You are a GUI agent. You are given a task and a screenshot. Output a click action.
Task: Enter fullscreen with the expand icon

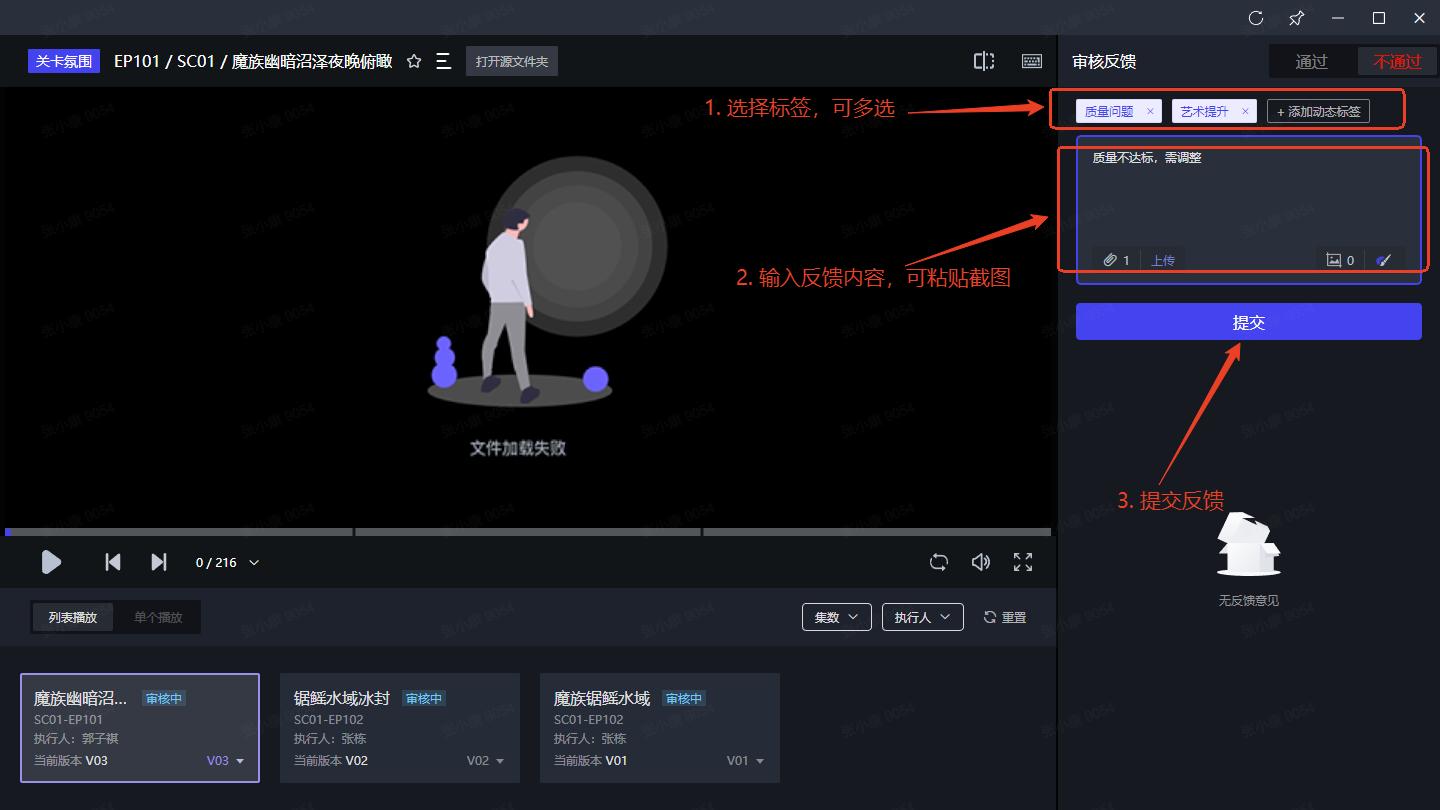[1023, 562]
